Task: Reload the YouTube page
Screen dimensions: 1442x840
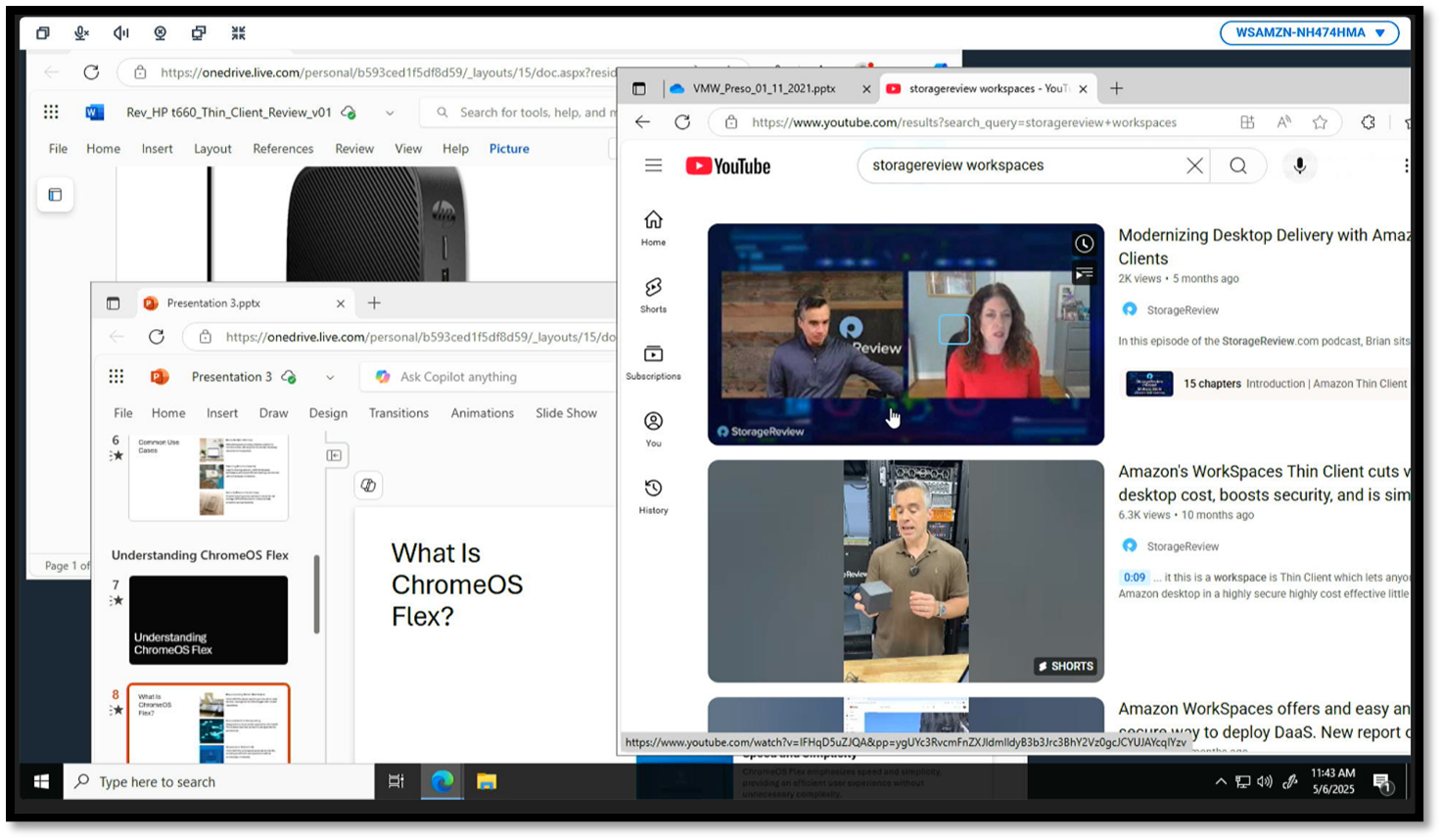Action: pyautogui.click(x=682, y=122)
